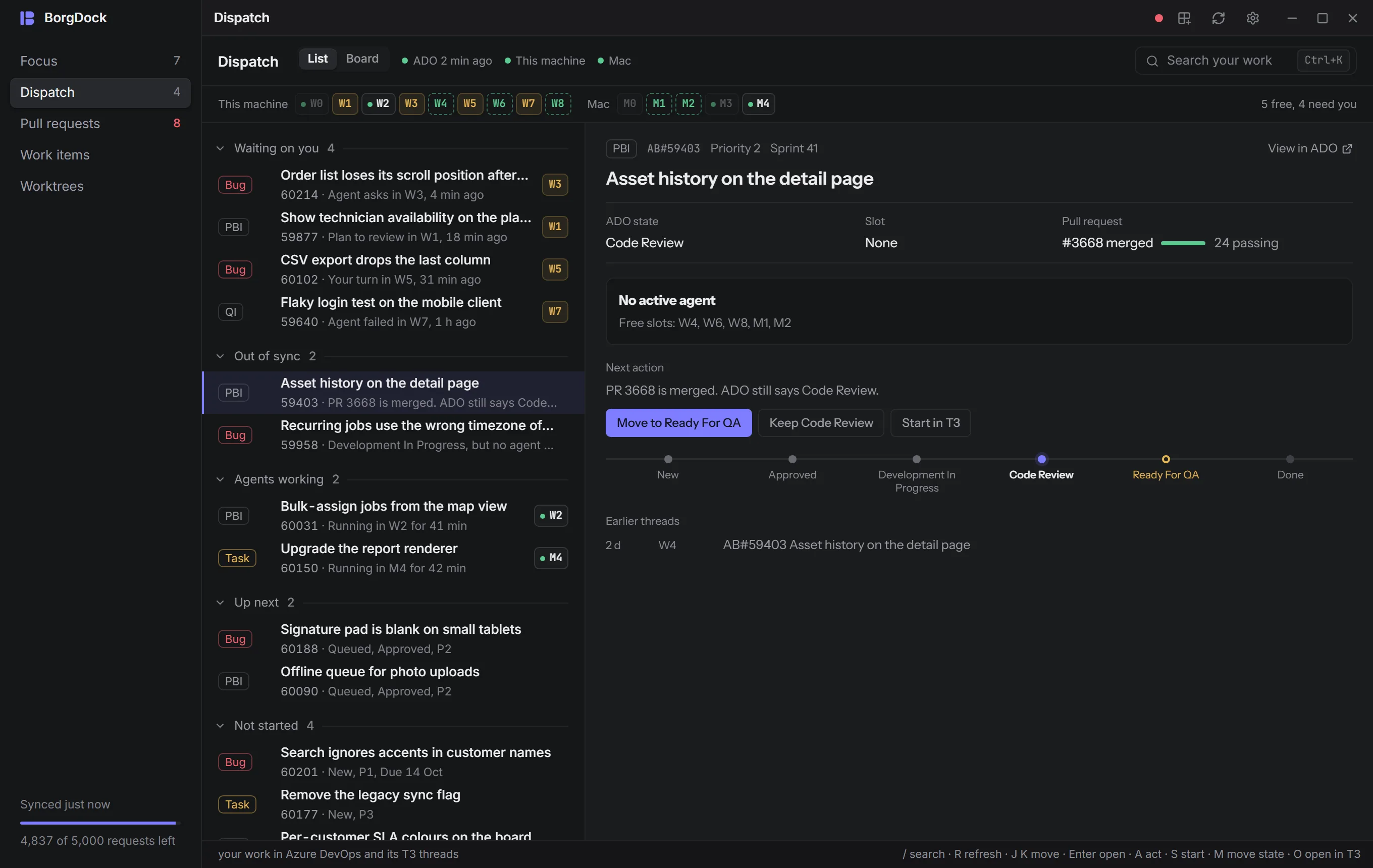
Task: Open View in ADO link
Action: pos(1310,149)
